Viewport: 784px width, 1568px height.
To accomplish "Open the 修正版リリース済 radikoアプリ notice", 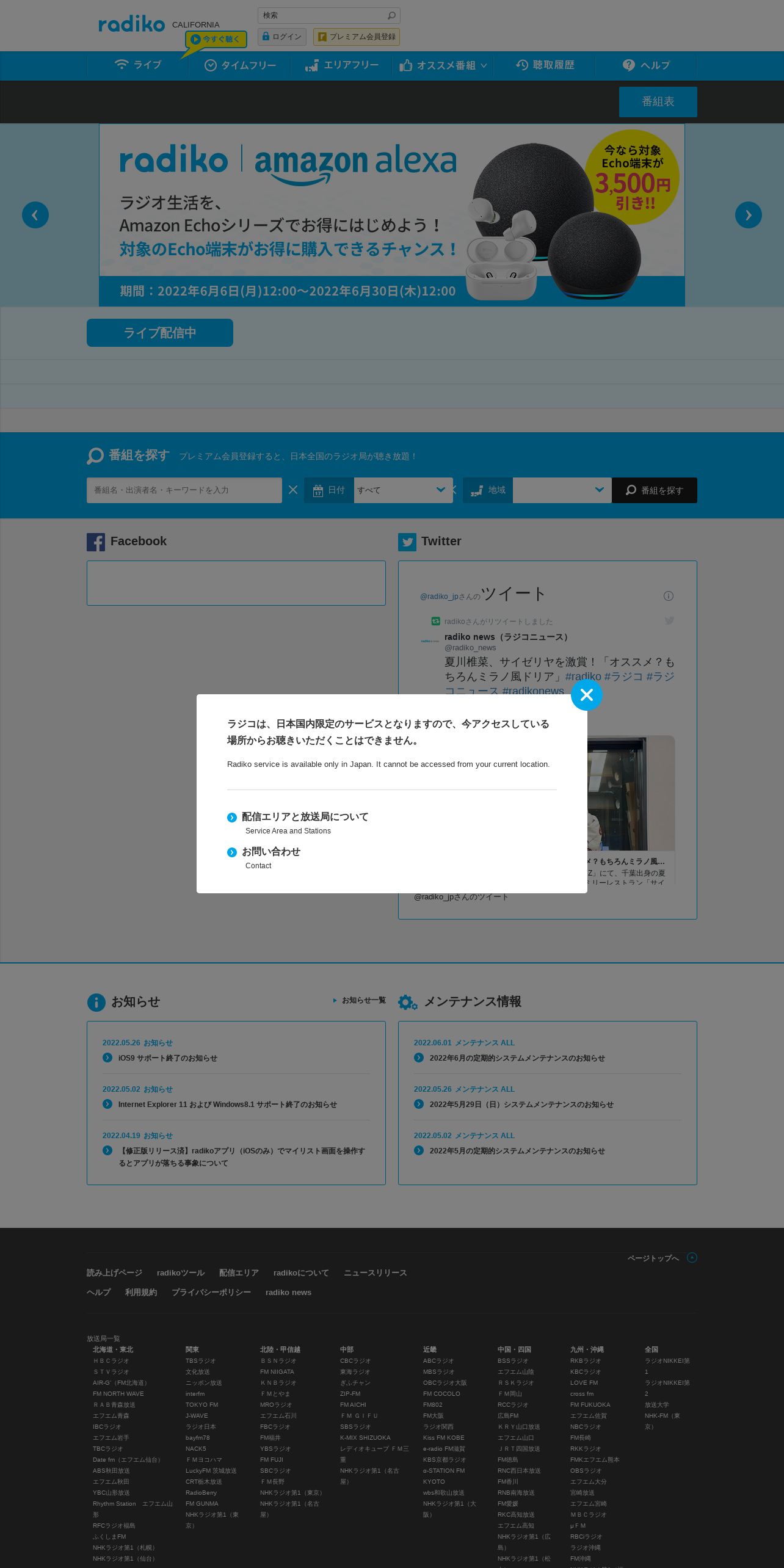I will pyautogui.click(x=242, y=1157).
